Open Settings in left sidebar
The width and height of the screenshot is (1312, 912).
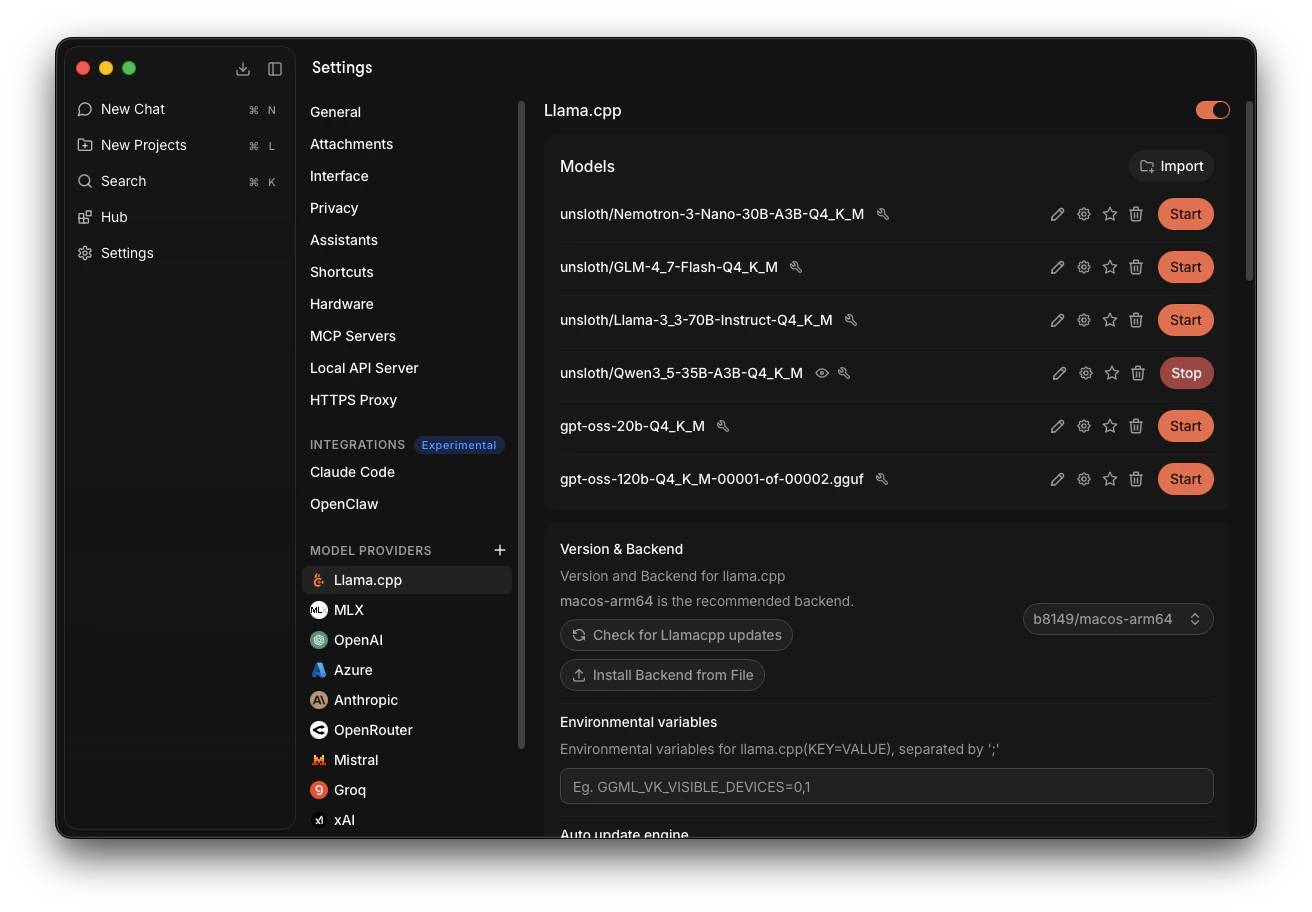click(x=180, y=253)
